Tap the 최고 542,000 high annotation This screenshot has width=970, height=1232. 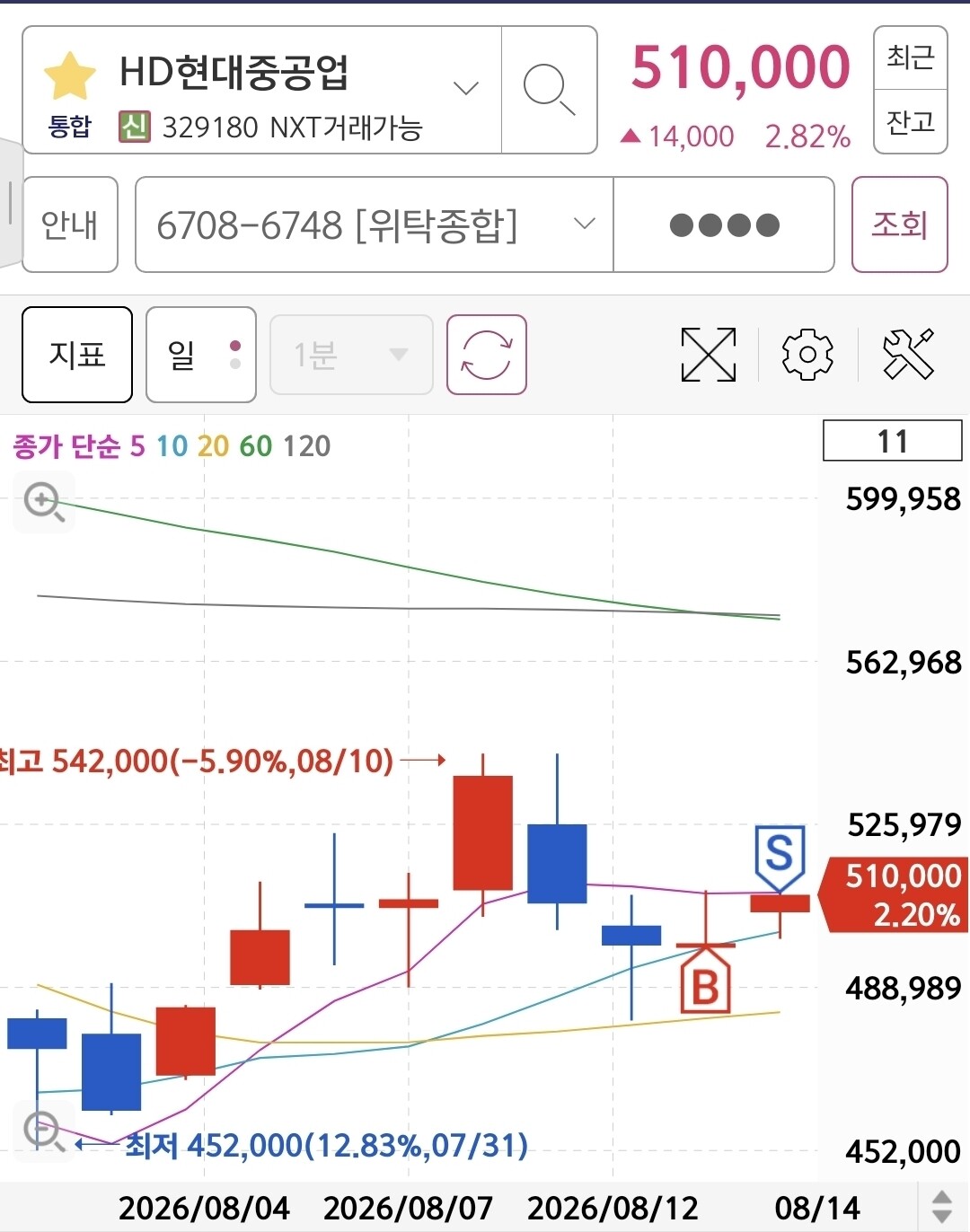(x=197, y=761)
